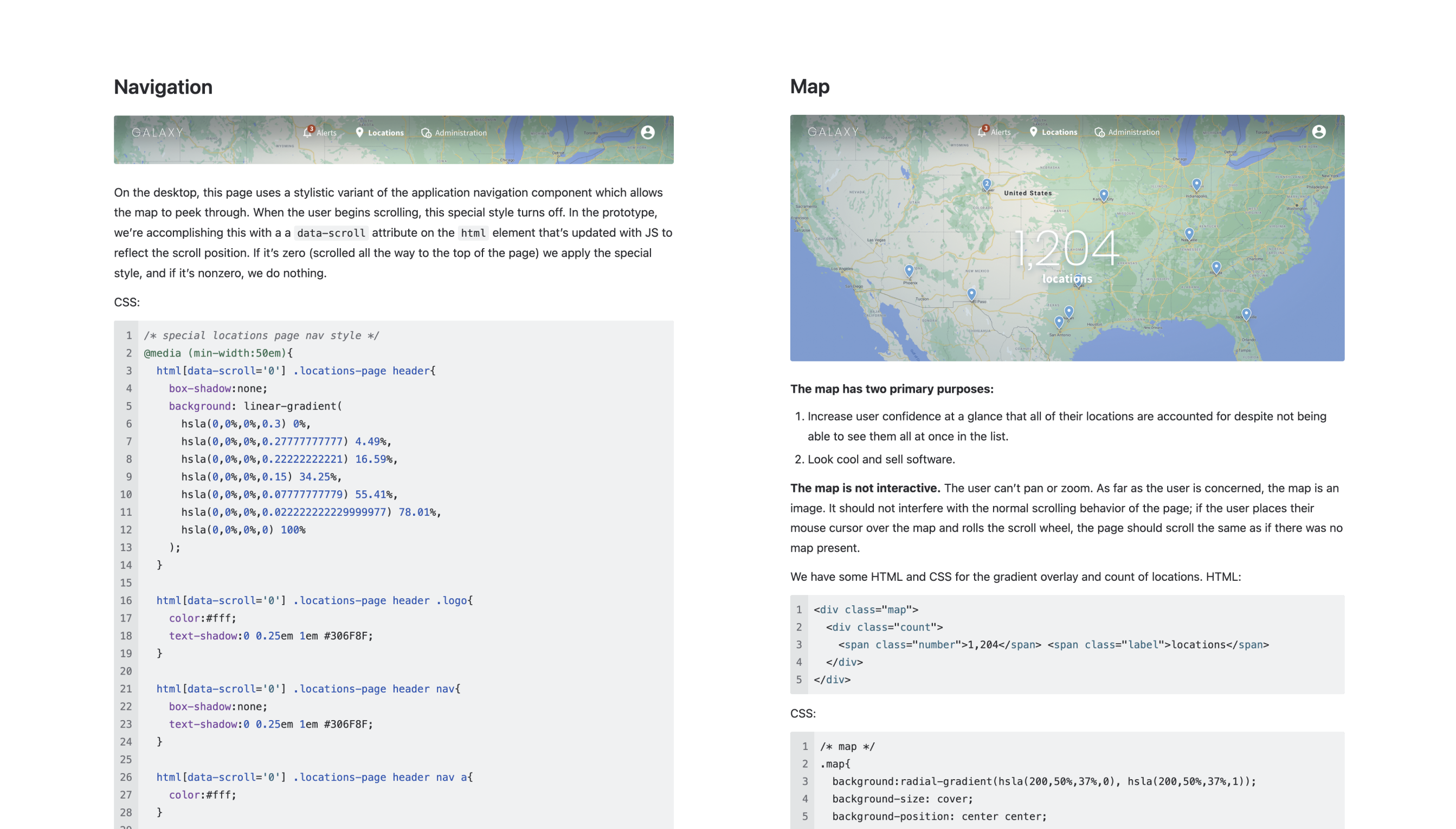1456x829 pixels.
Task: Click the GALAXY logo in the Navigation banner
Action: [x=158, y=133]
